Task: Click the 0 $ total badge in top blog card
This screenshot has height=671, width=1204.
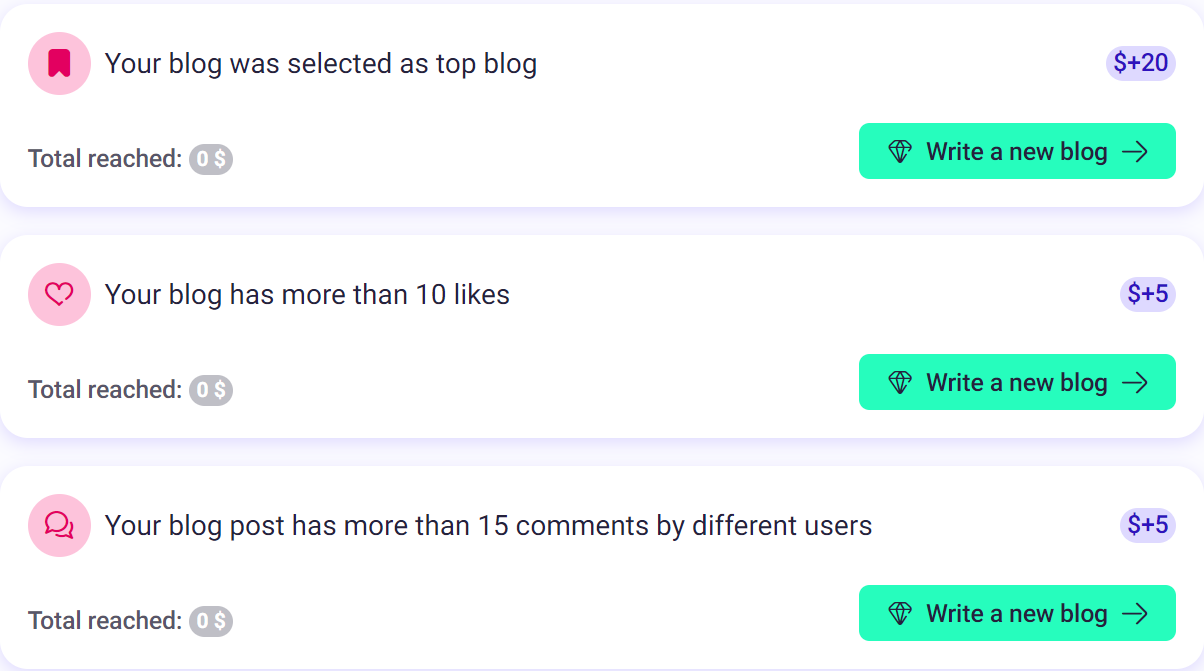Action: (x=211, y=159)
